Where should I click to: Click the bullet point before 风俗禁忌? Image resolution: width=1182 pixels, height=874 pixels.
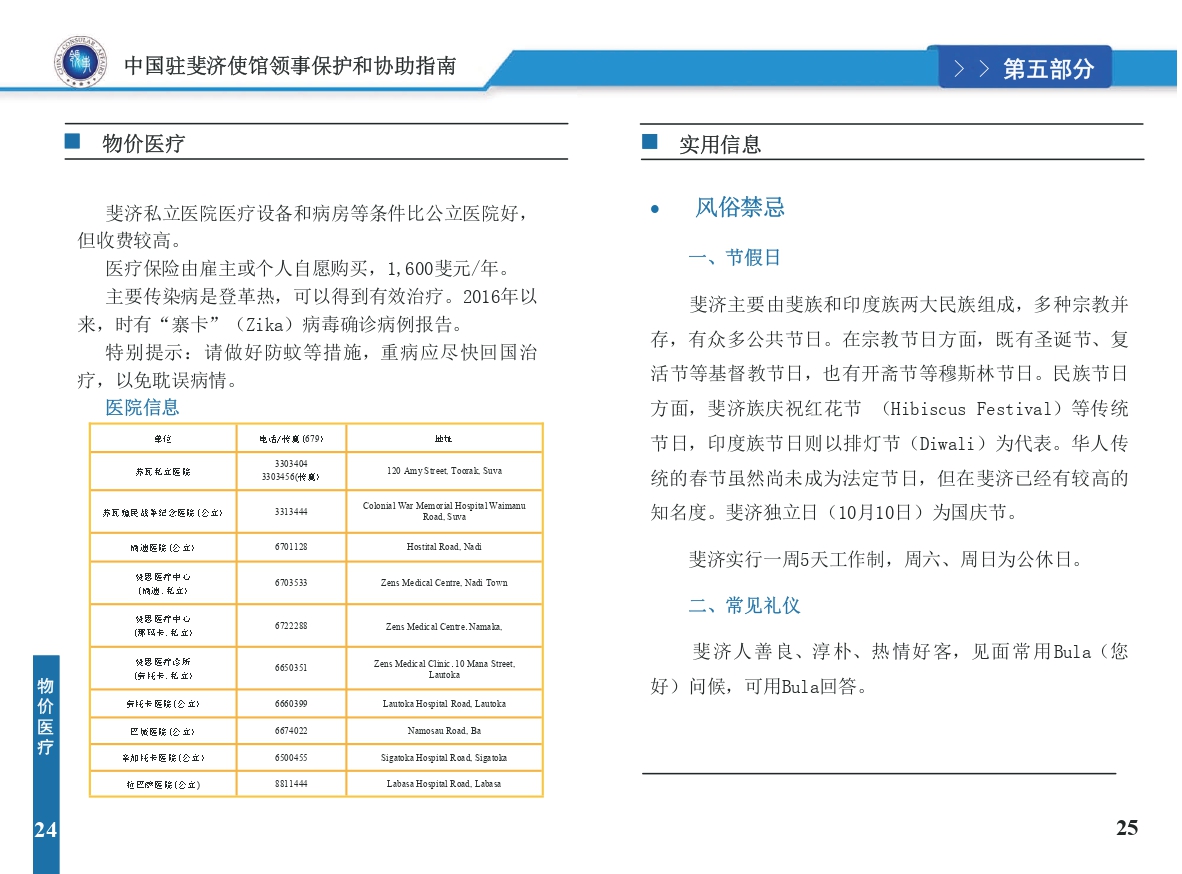(x=655, y=209)
